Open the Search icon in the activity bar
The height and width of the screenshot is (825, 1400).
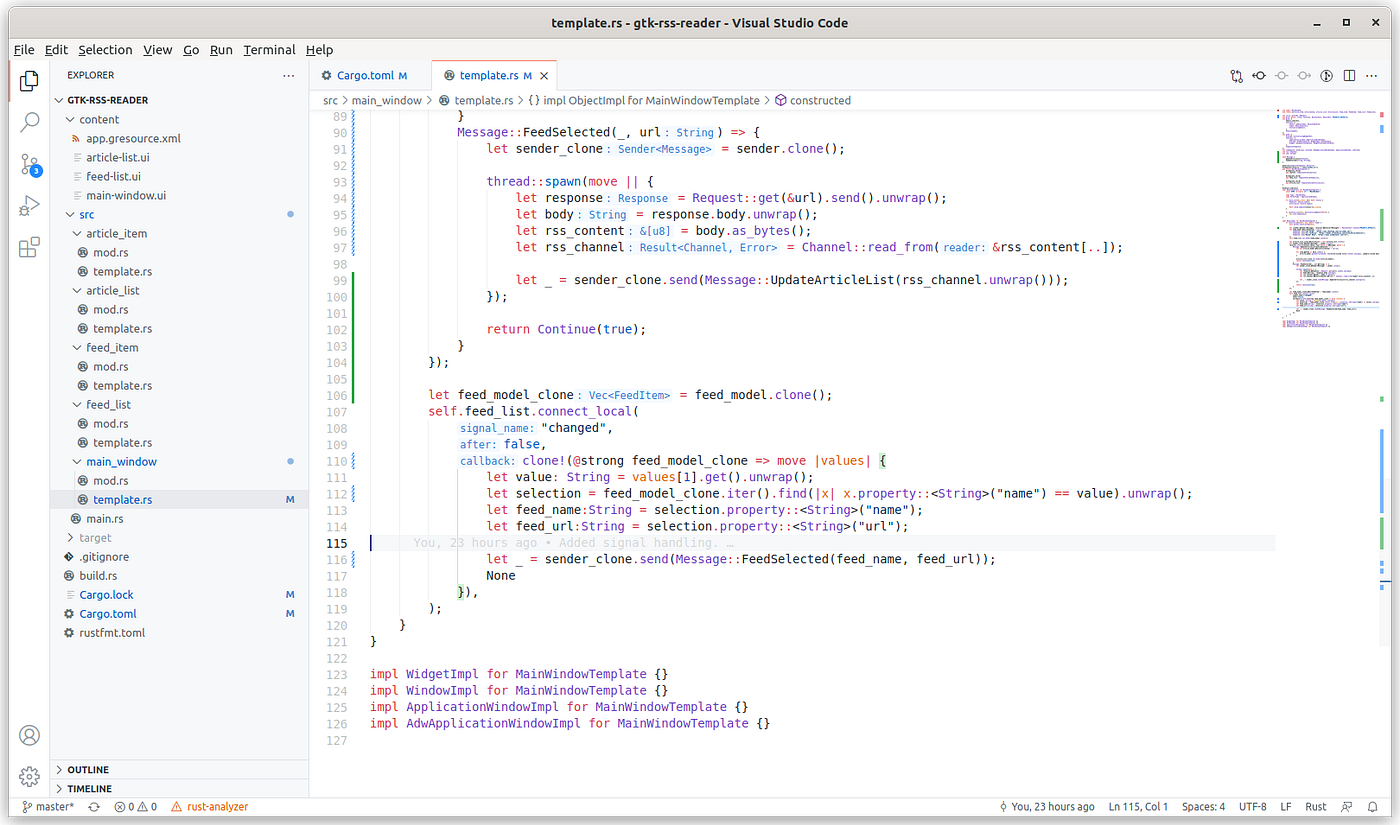(29, 121)
